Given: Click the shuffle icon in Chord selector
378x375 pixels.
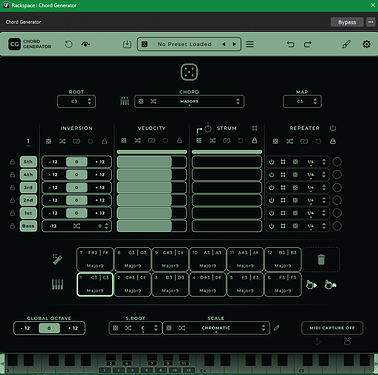Looking at the screenshot, I should [x=153, y=101].
